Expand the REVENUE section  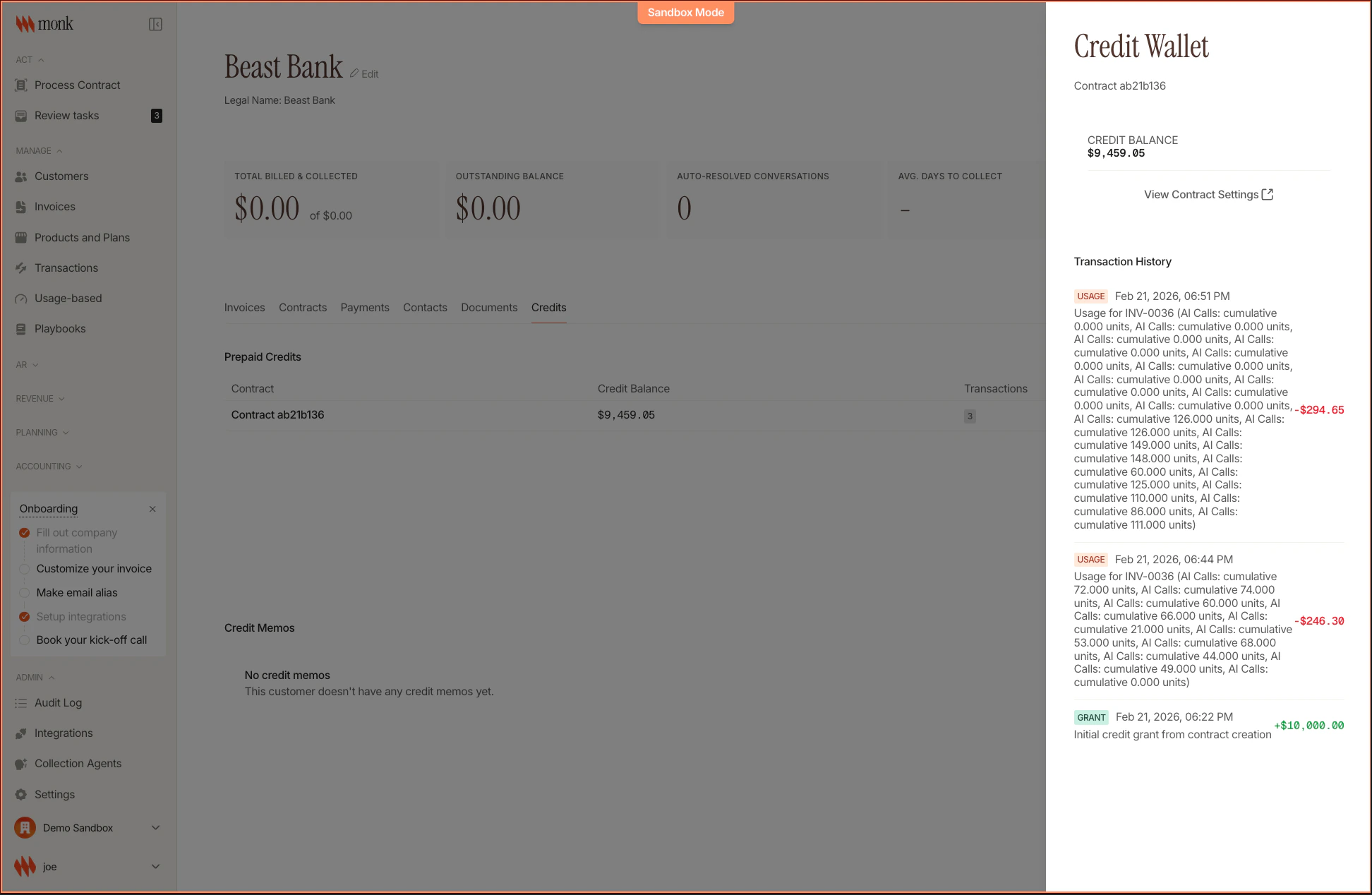[x=40, y=399]
